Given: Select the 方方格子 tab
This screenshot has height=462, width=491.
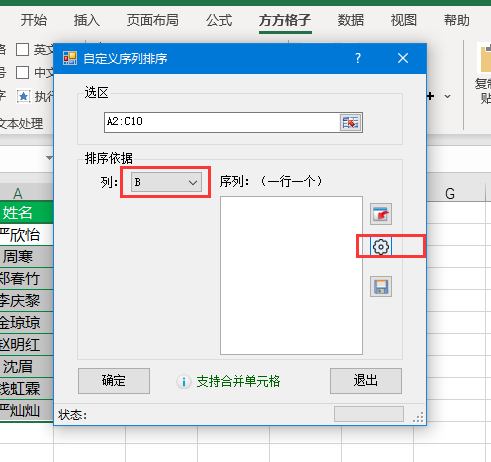Looking at the screenshot, I should coord(285,20).
